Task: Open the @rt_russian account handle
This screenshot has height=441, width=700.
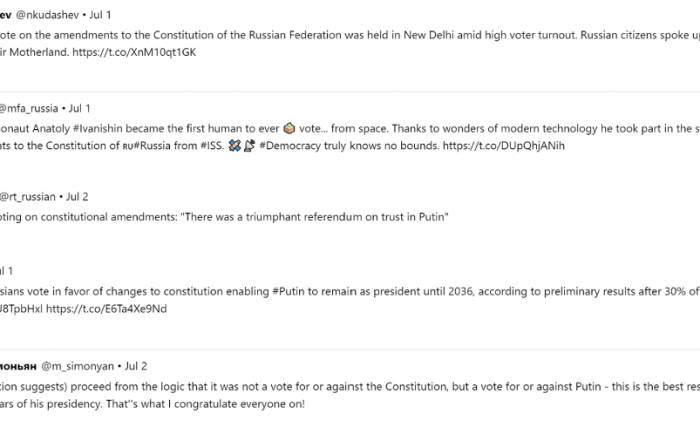Action: [x=27, y=197]
